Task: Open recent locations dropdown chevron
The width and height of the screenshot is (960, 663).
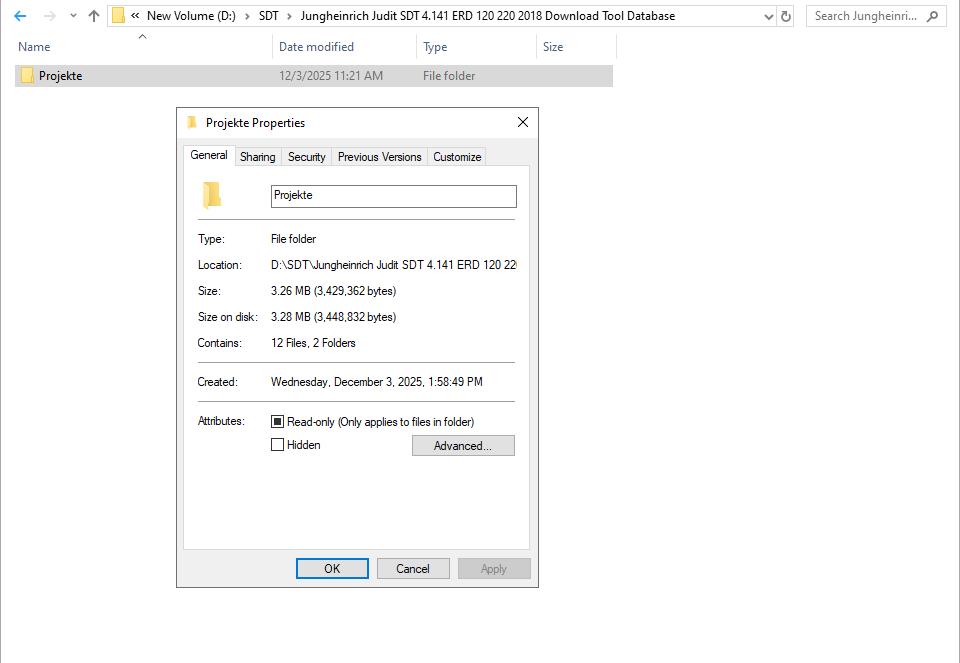Action: click(x=73, y=17)
